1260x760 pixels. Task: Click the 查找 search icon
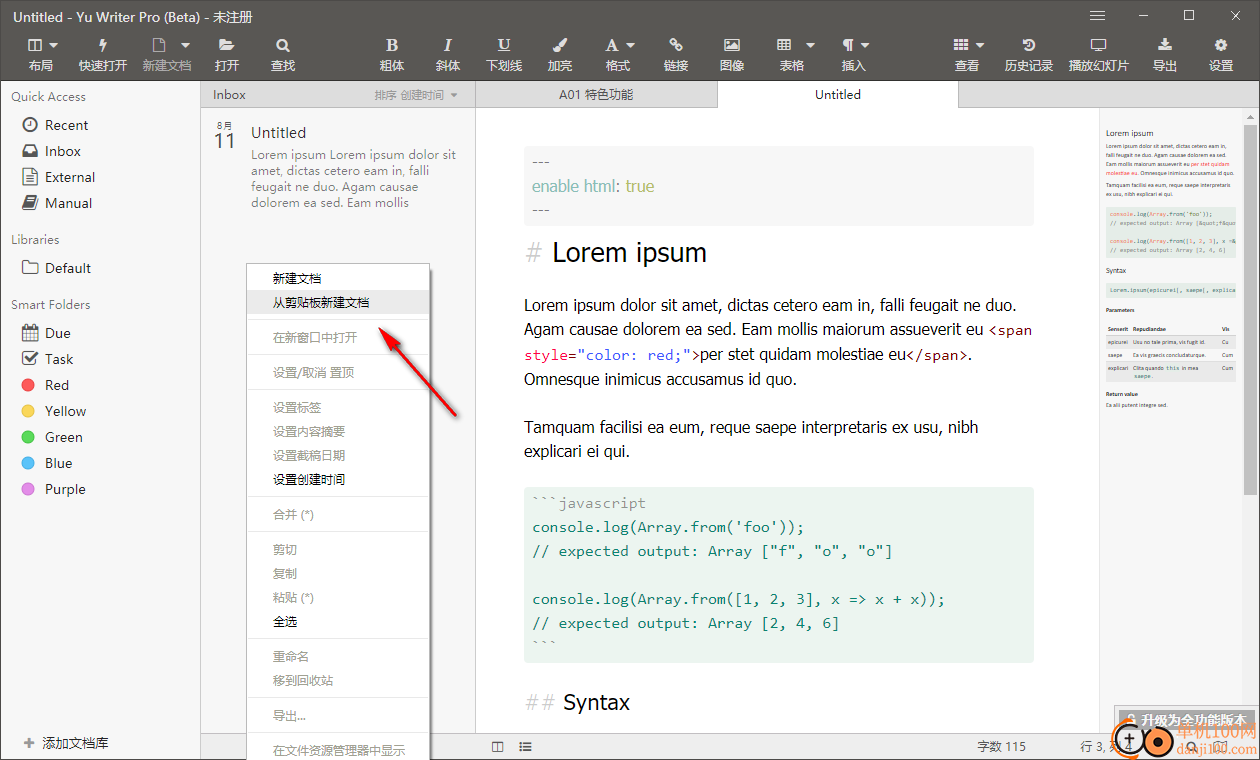click(x=283, y=45)
